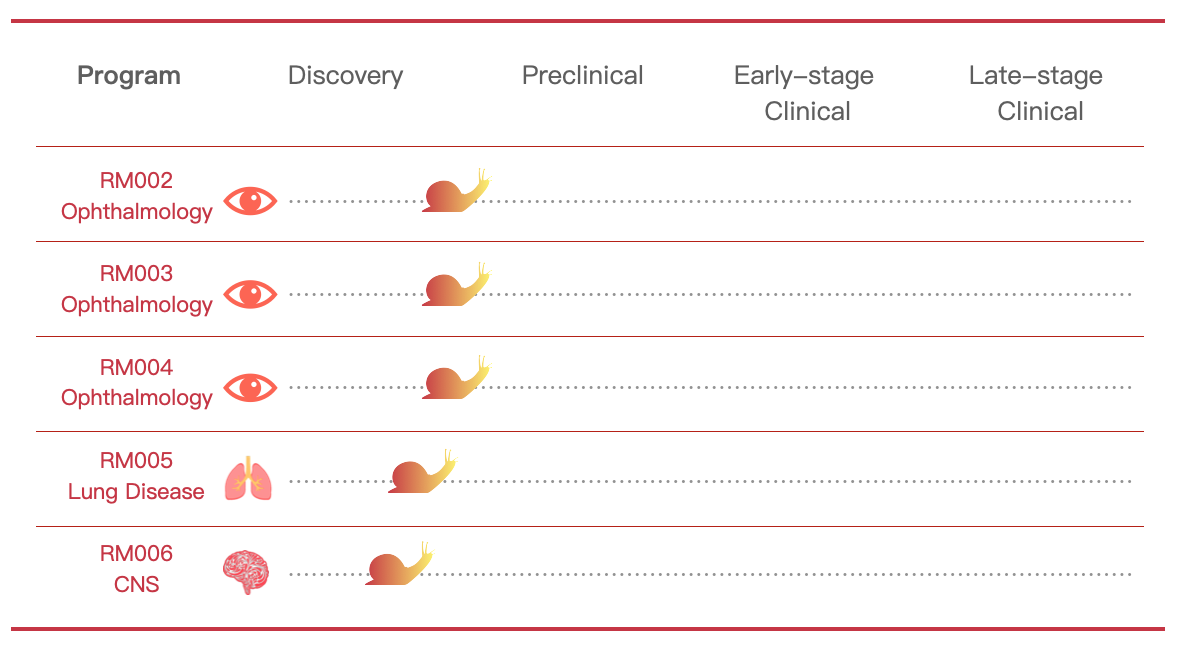Click the RM003 eye icon
Screen dimensions: 1188x652
(250, 295)
